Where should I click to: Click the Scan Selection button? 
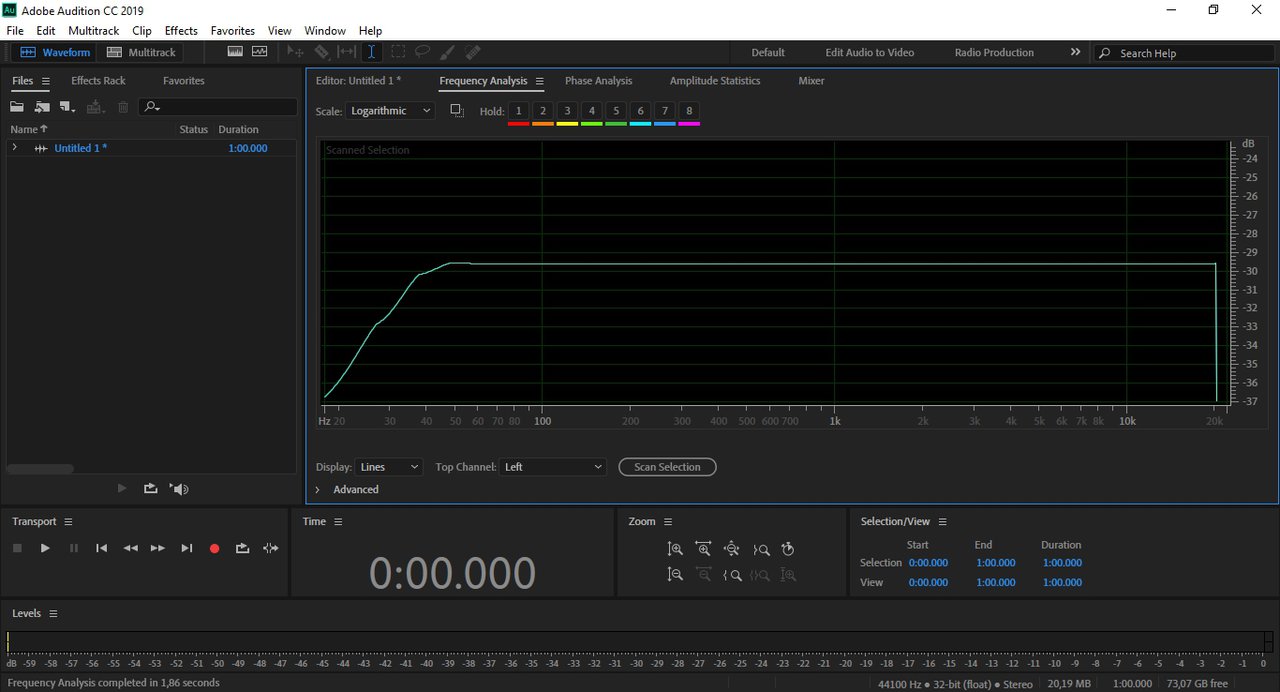[x=667, y=467]
